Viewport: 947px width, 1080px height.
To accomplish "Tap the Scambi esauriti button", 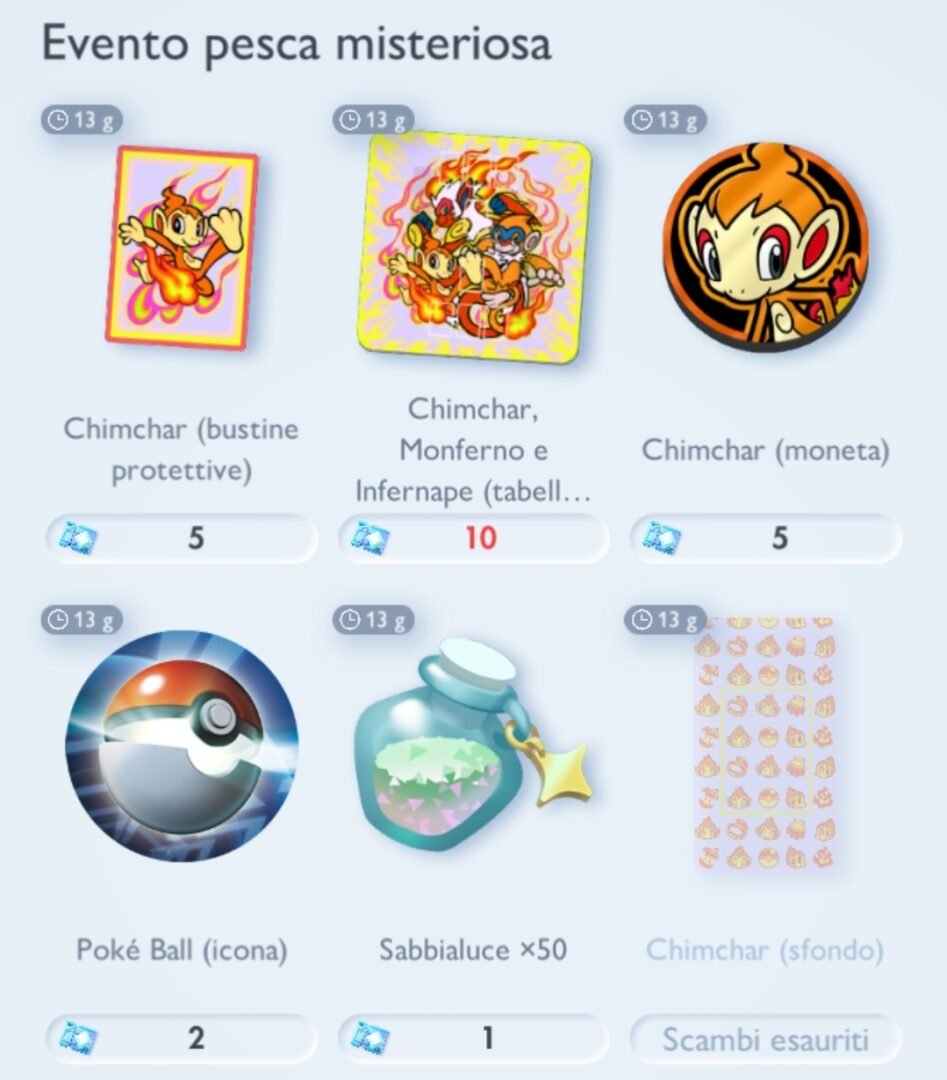I will pyautogui.click(x=765, y=1039).
